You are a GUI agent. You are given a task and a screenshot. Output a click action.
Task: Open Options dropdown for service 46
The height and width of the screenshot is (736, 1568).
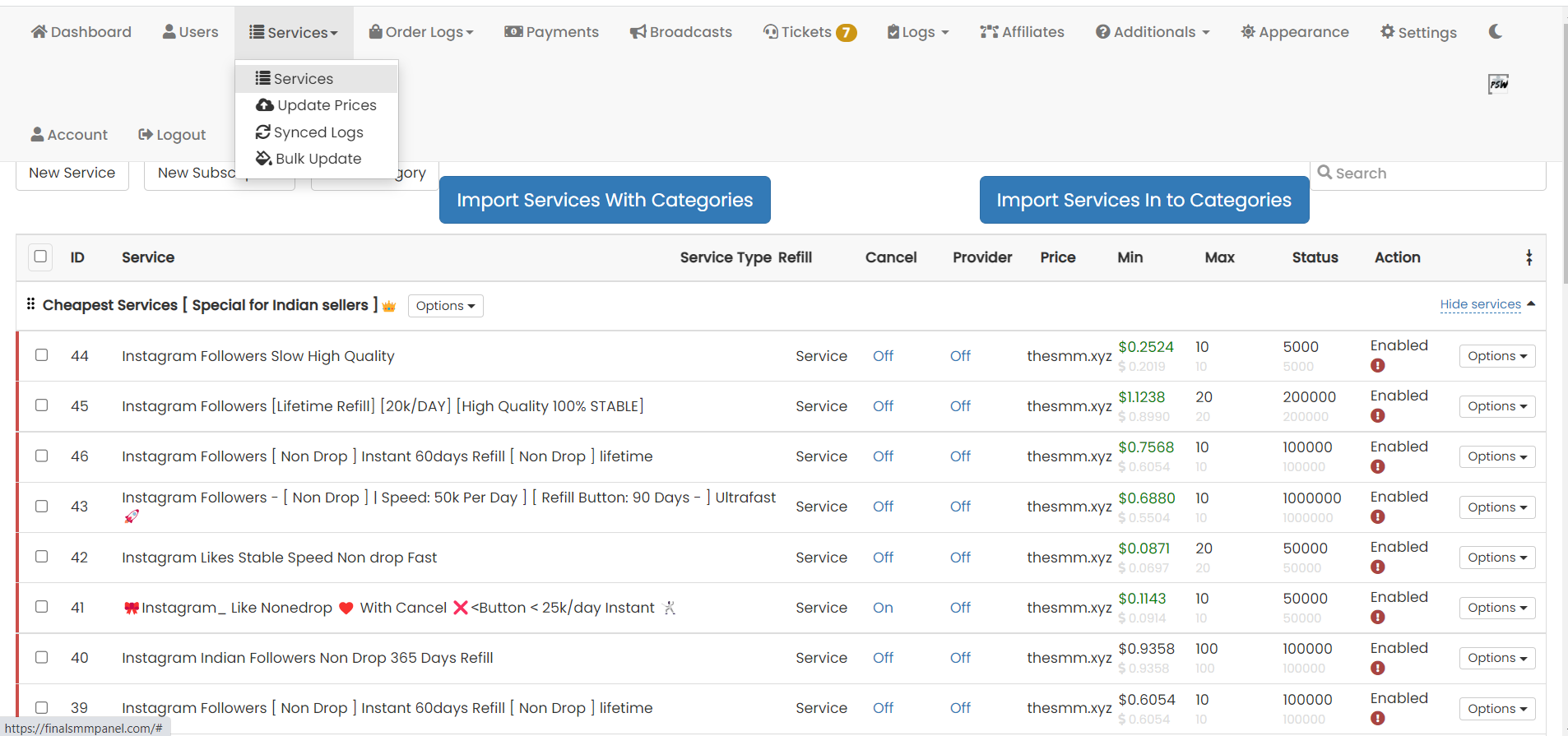pos(1496,456)
